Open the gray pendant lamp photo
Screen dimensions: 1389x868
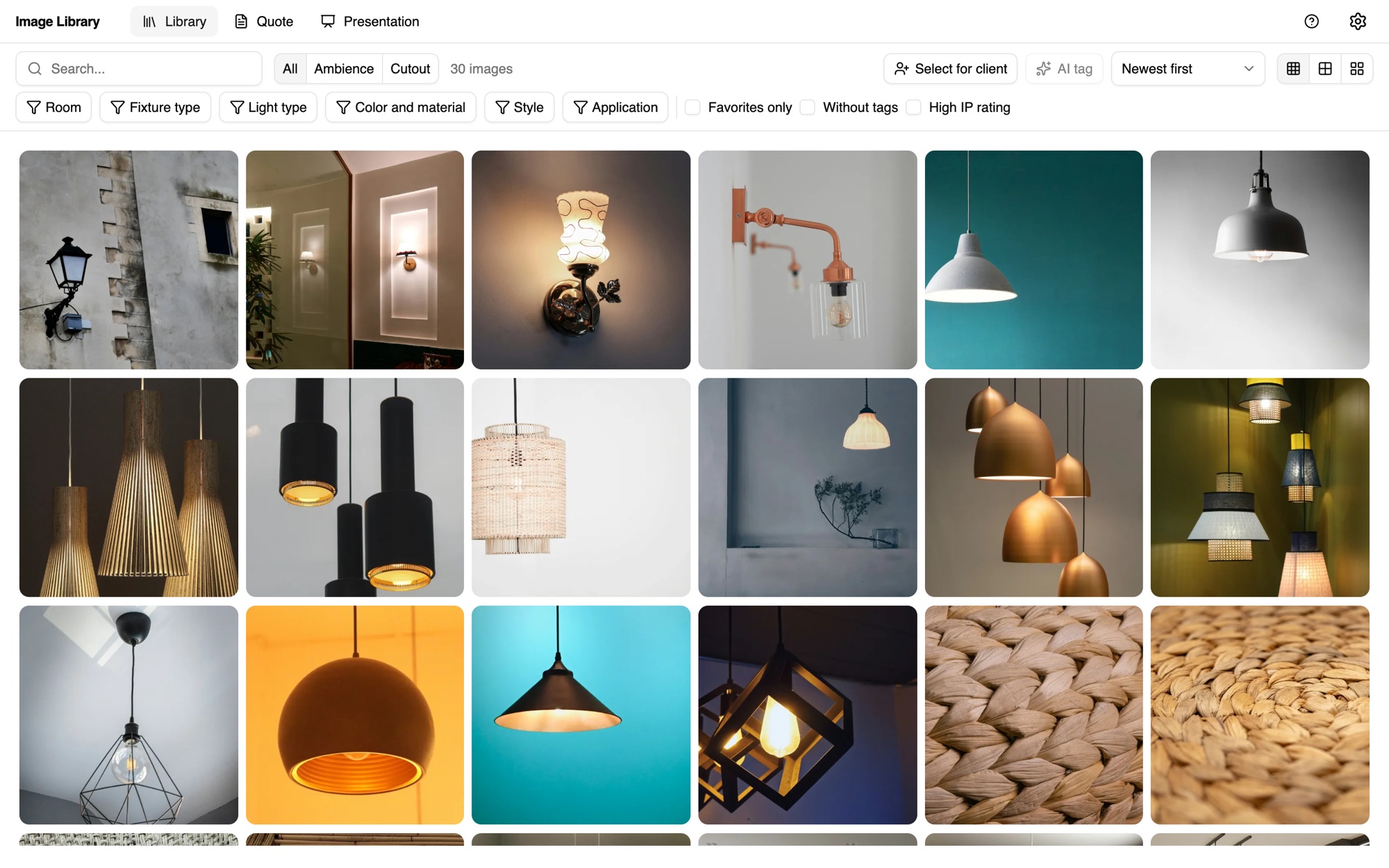coord(1260,260)
